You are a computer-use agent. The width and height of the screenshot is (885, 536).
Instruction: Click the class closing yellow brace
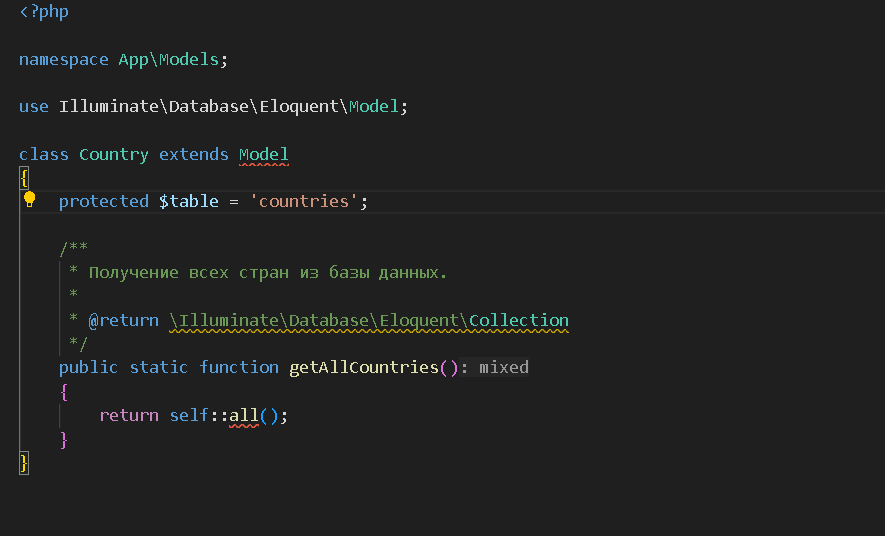click(x=24, y=463)
